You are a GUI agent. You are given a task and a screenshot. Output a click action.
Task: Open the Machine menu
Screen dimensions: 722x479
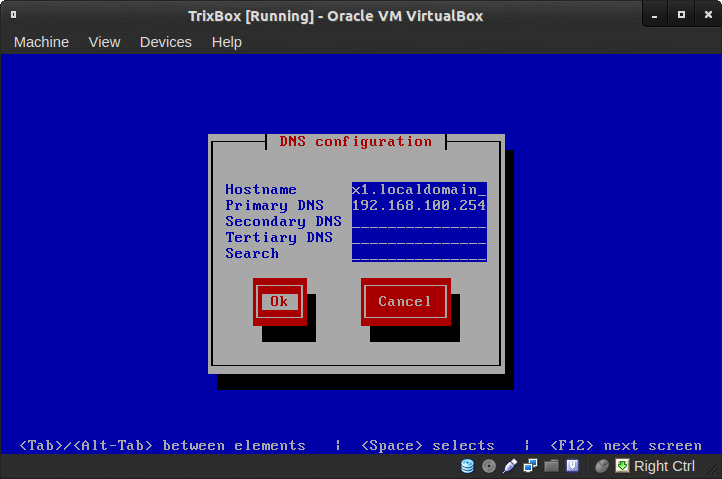(x=41, y=42)
